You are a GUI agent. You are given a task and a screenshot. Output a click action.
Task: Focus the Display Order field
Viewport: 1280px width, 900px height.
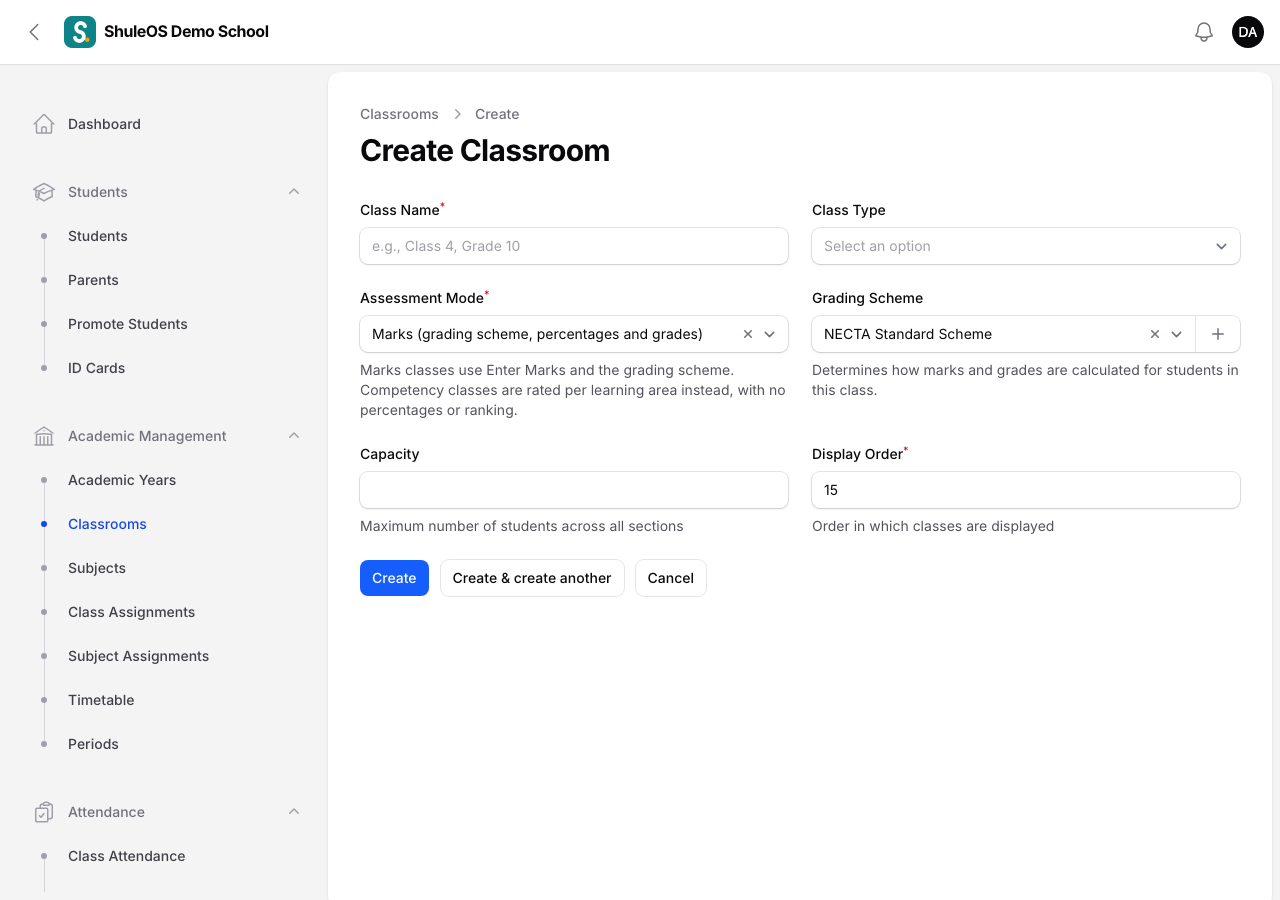point(1026,490)
